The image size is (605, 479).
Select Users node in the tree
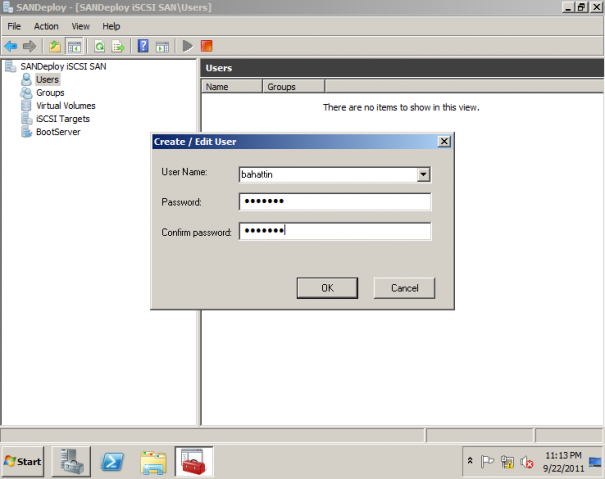pyautogui.click(x=47, y=80)
